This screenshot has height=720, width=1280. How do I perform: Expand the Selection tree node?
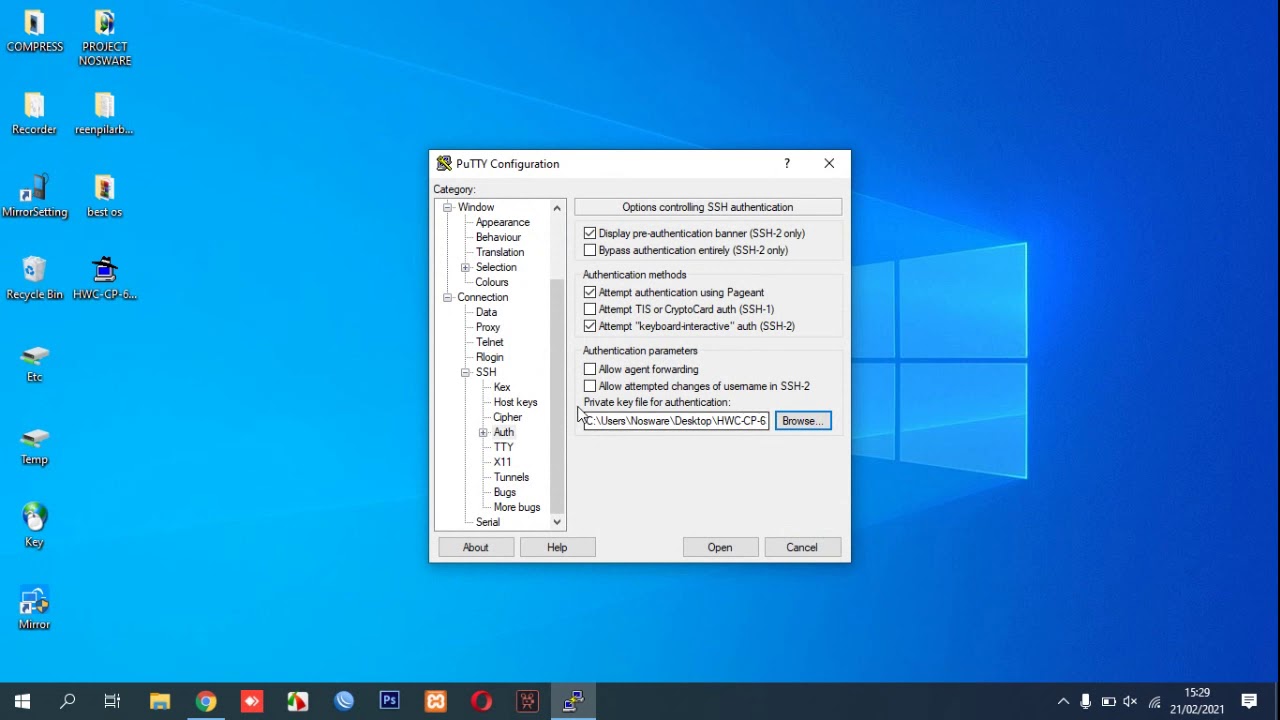click(465, 267)
